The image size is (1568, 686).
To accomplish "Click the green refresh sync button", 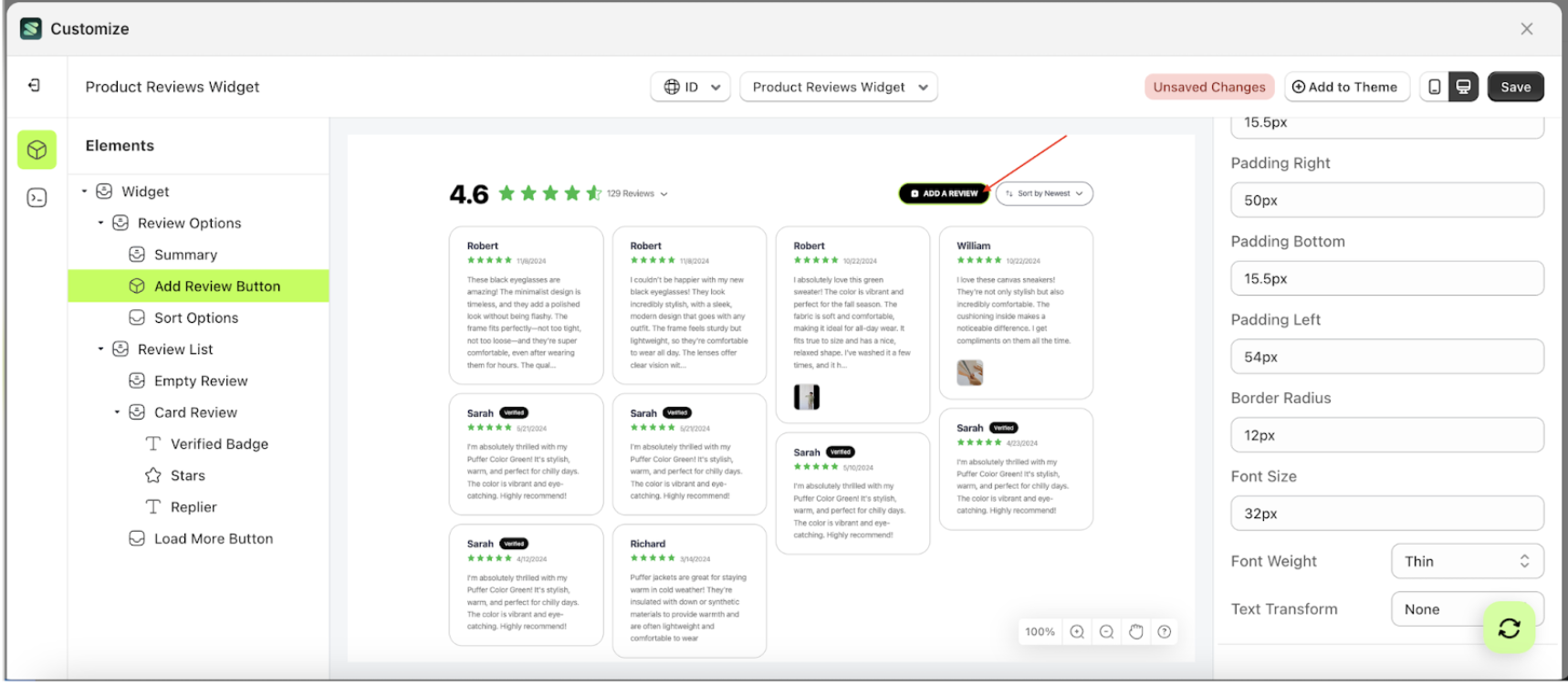I will point(1509,628).
